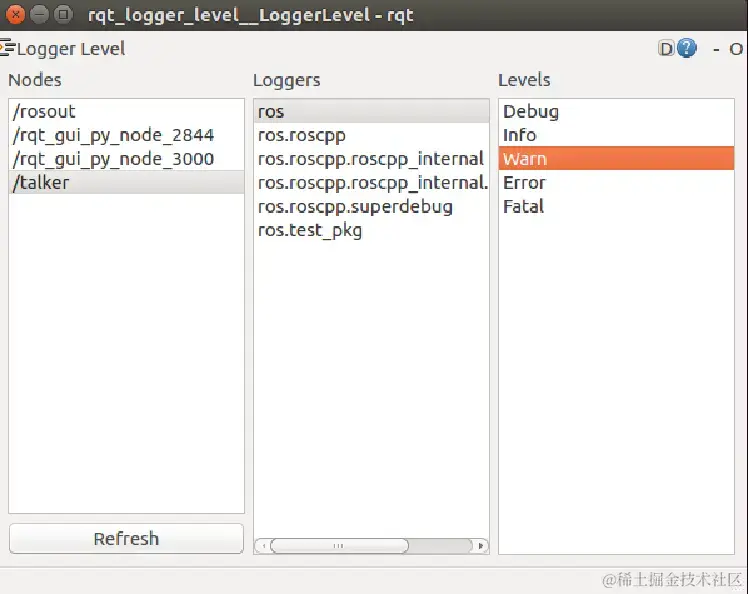
Task: Click the Loggers scrollbar left arrow
Action: coord(263,545)
